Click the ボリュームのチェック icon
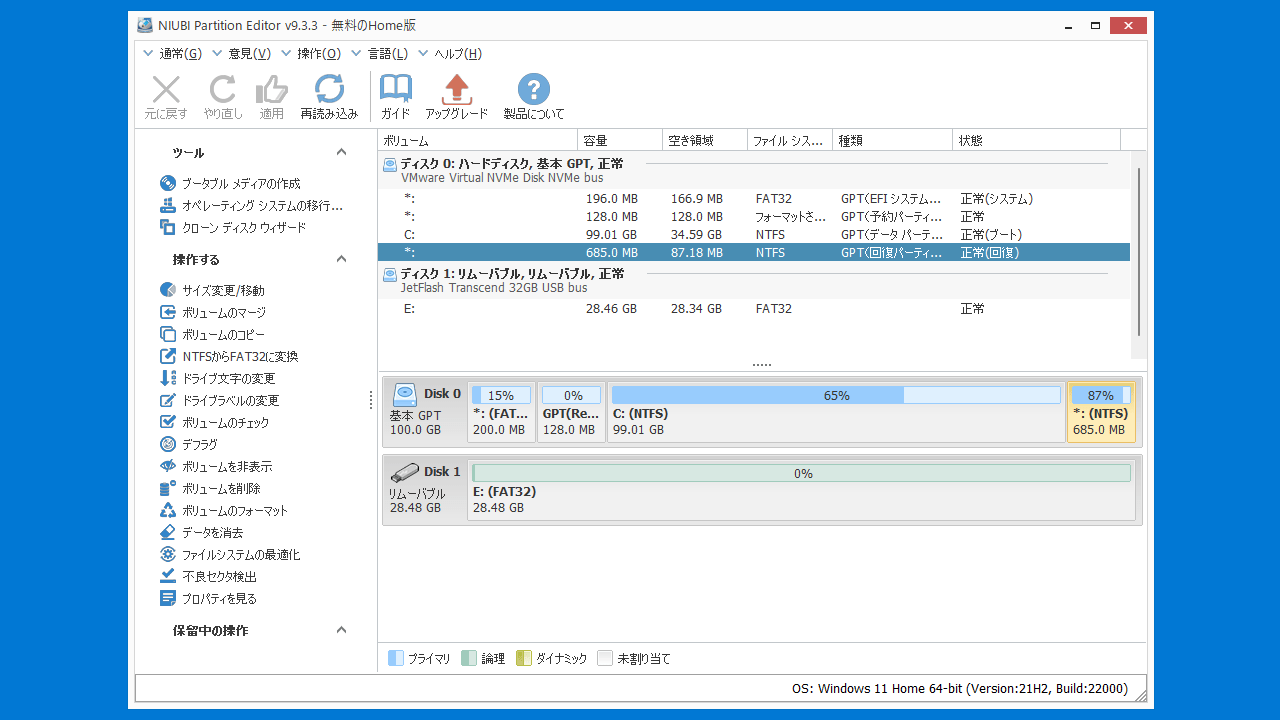 [x=168, y=422]
